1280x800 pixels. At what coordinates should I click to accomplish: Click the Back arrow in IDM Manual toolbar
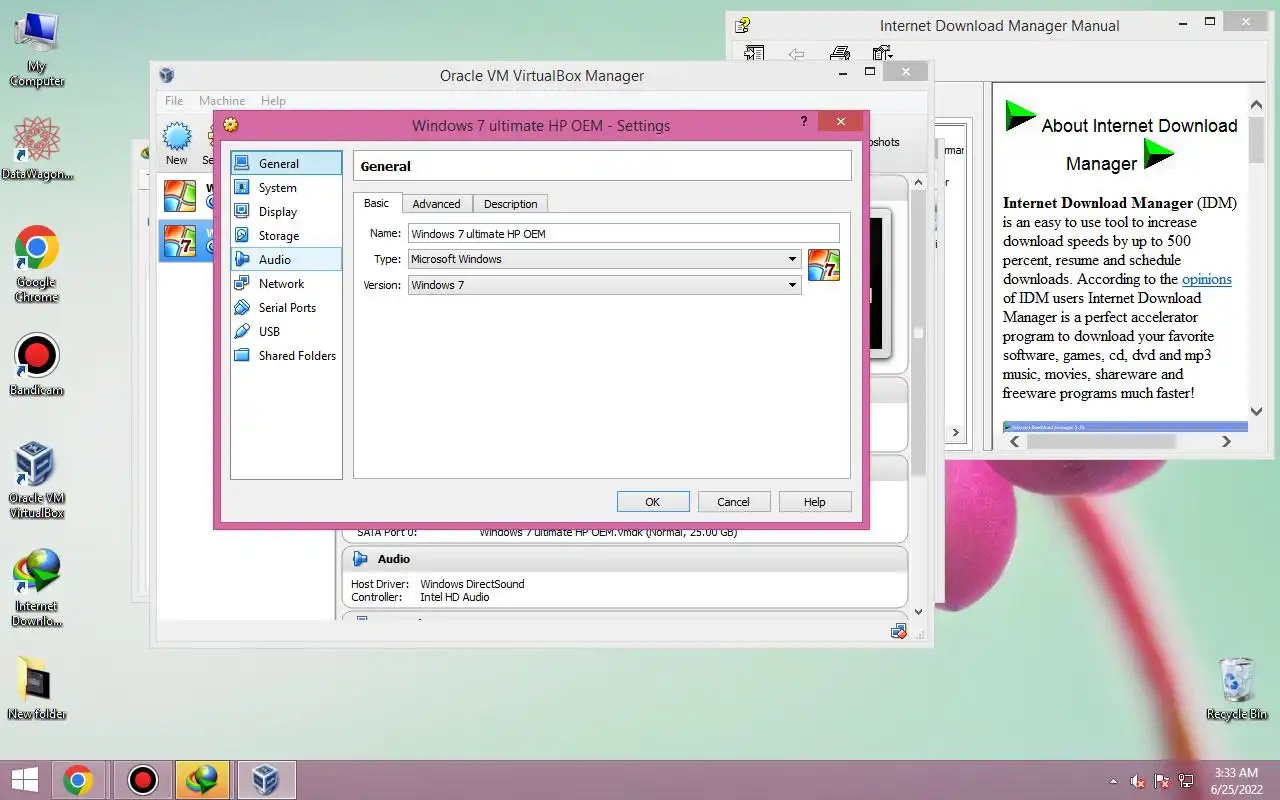[797, 53]
